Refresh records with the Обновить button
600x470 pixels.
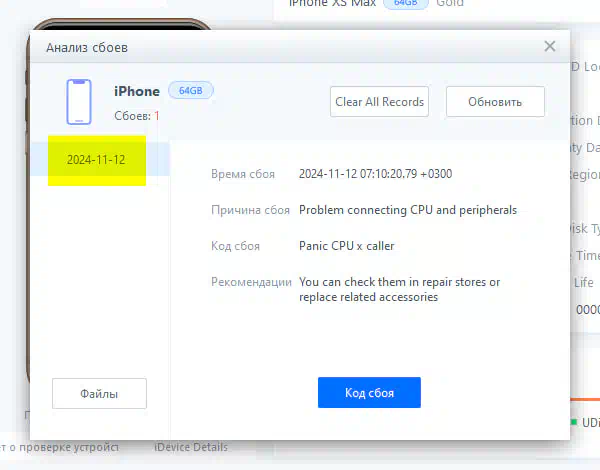pos(495,102)
